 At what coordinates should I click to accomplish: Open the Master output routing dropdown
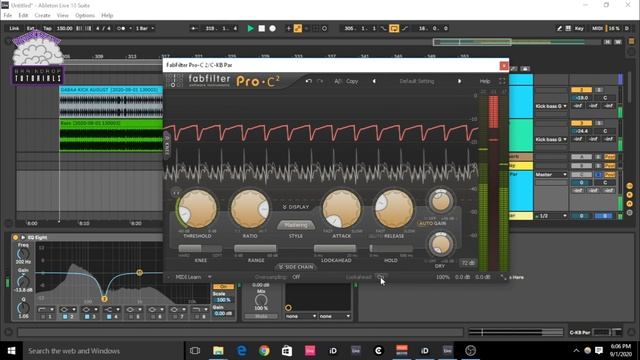(x=551, y=174)
